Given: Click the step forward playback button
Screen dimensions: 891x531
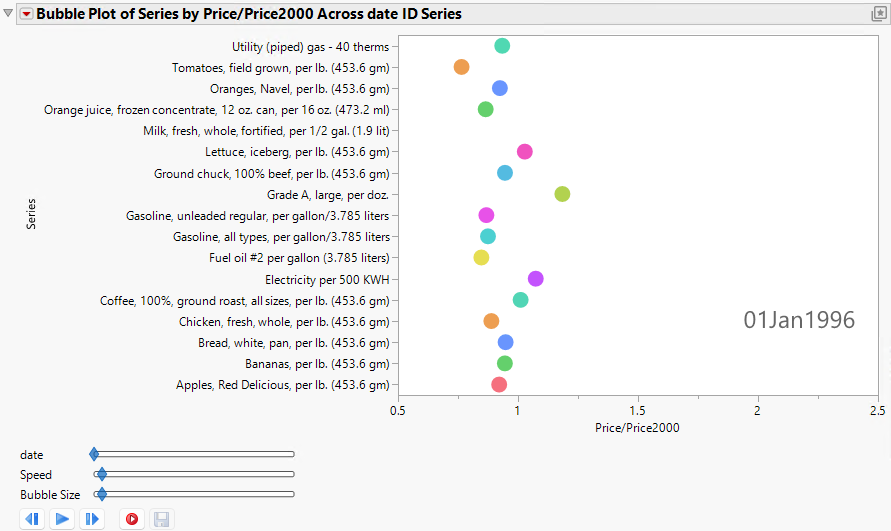Looking at the screenshot, I should tap(92, 519).
